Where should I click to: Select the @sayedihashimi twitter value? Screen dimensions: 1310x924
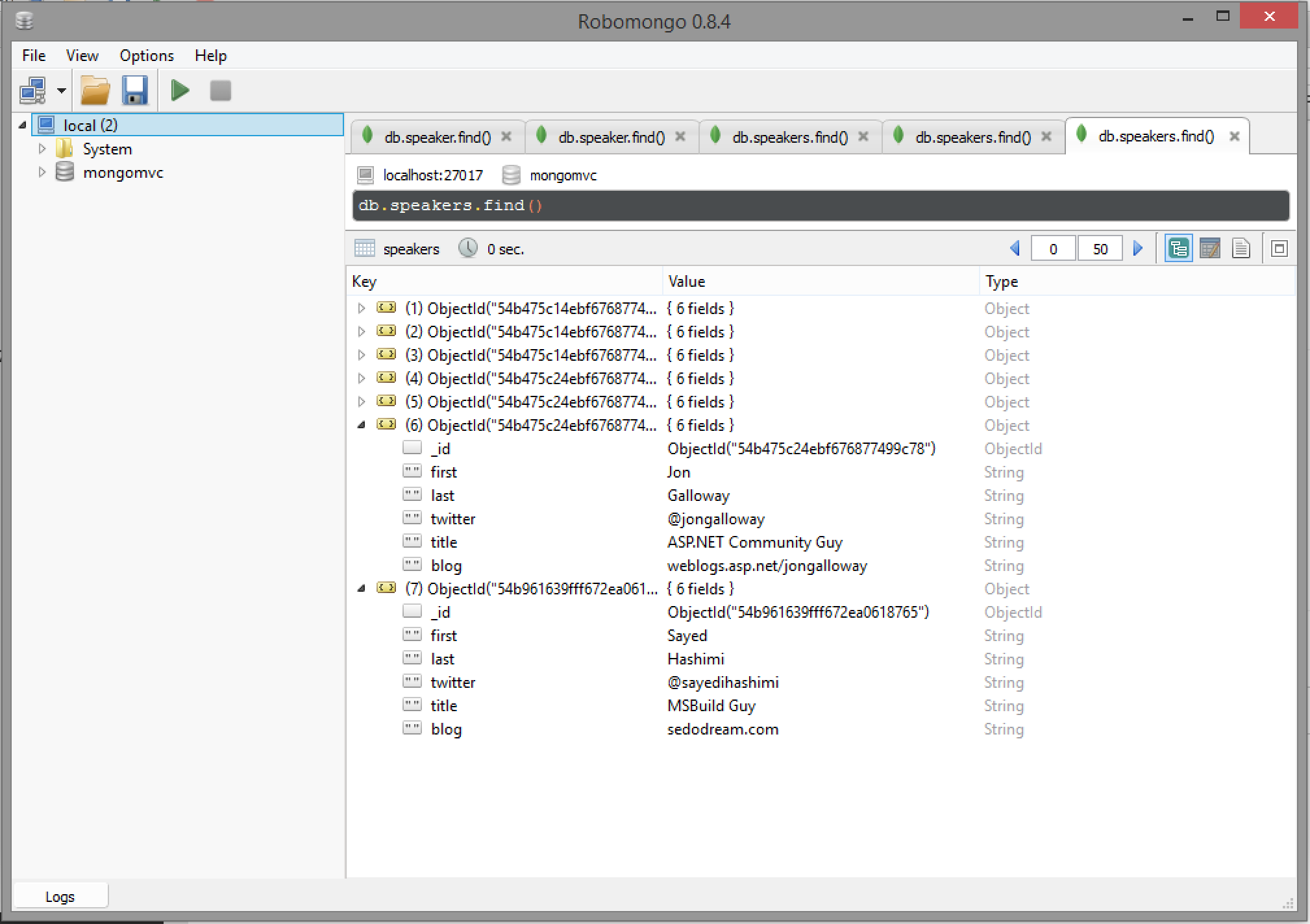pos(723,682)
